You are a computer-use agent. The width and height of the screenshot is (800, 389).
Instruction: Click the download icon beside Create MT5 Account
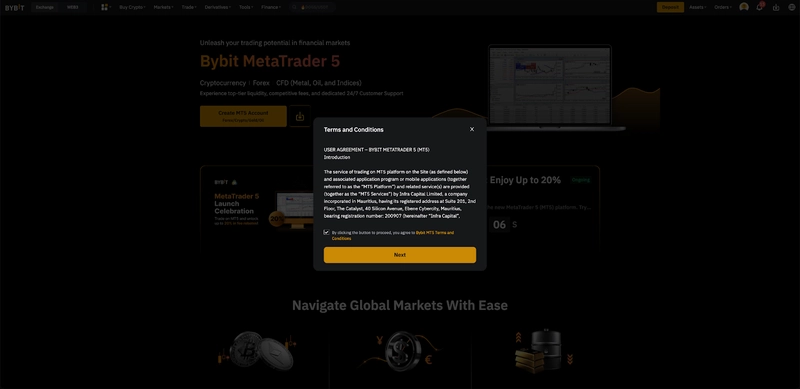click(300, 116)
